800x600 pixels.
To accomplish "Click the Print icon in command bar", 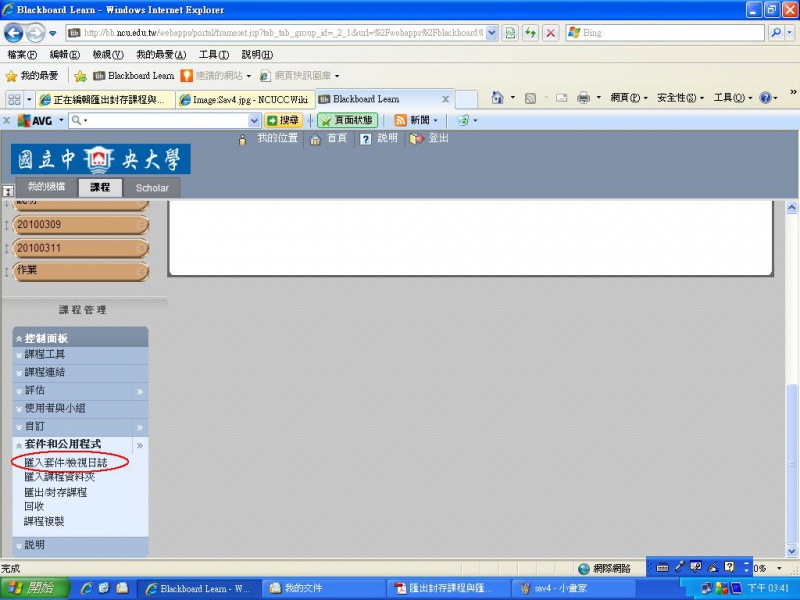I will [x=584, y=98].
